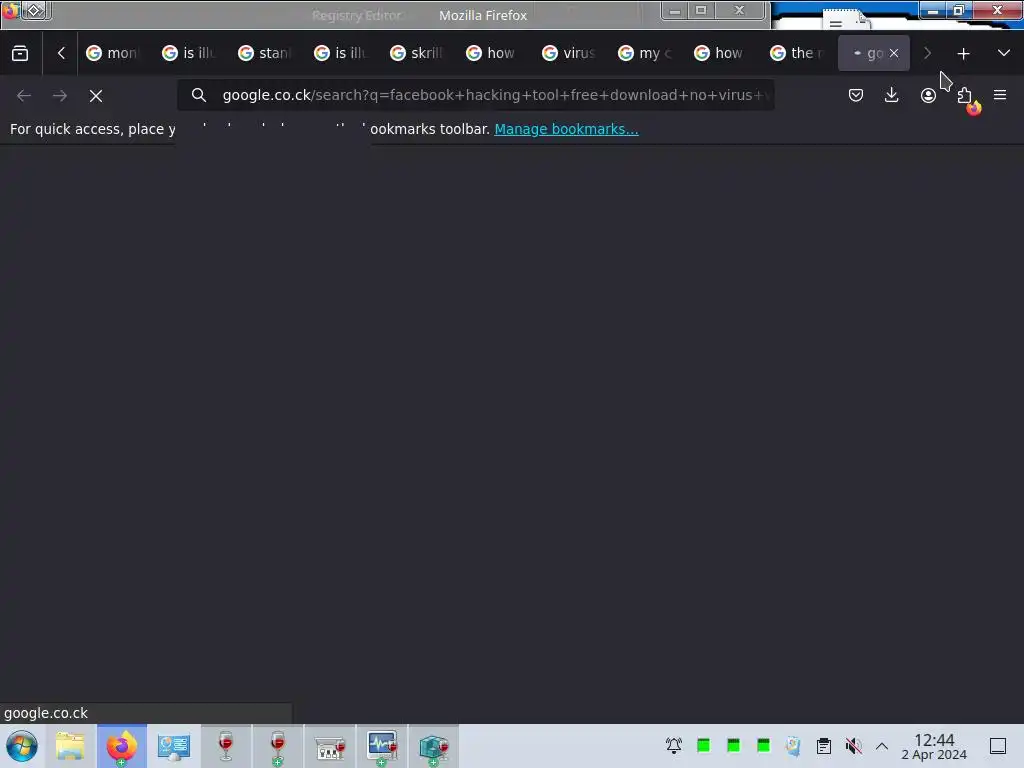Save page to Pocket
Screen dimensions: 1024x768
(856, 95)
